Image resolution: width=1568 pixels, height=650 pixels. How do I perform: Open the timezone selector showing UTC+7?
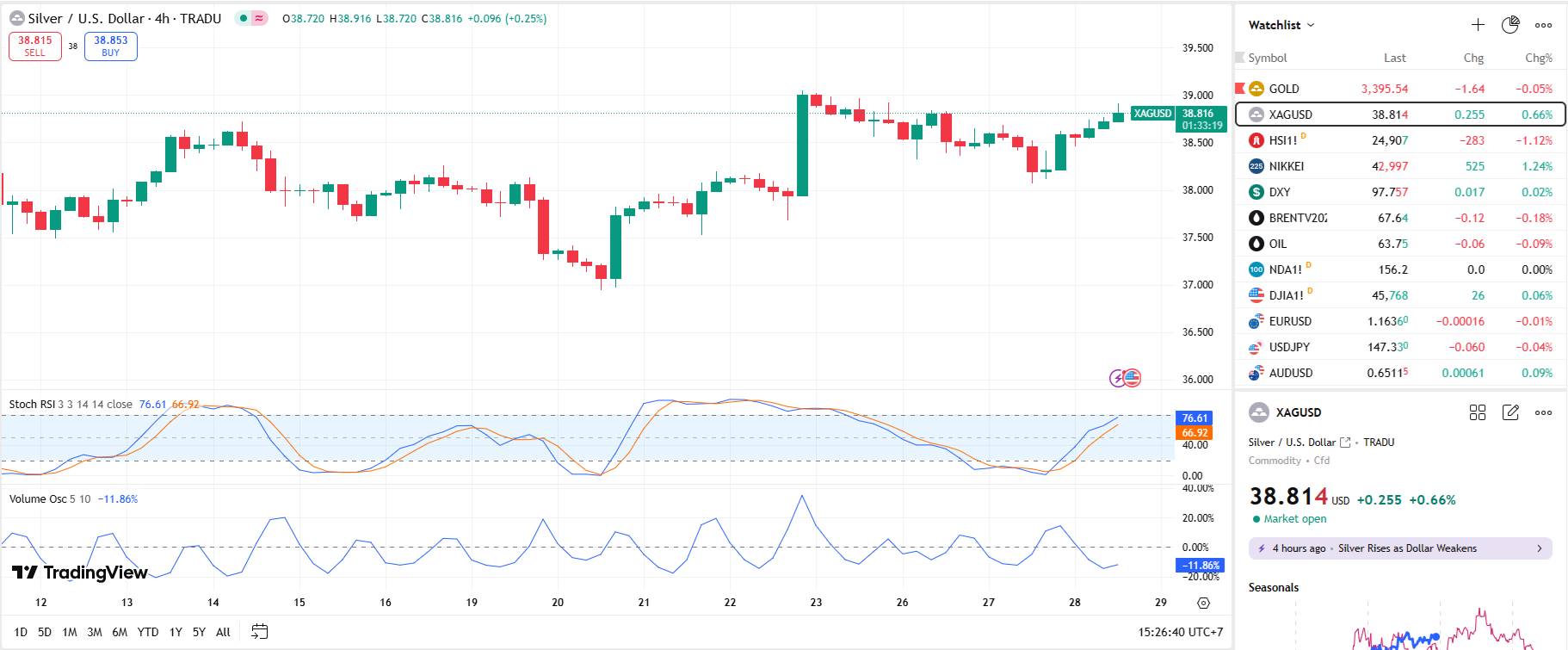[1180, 632]
